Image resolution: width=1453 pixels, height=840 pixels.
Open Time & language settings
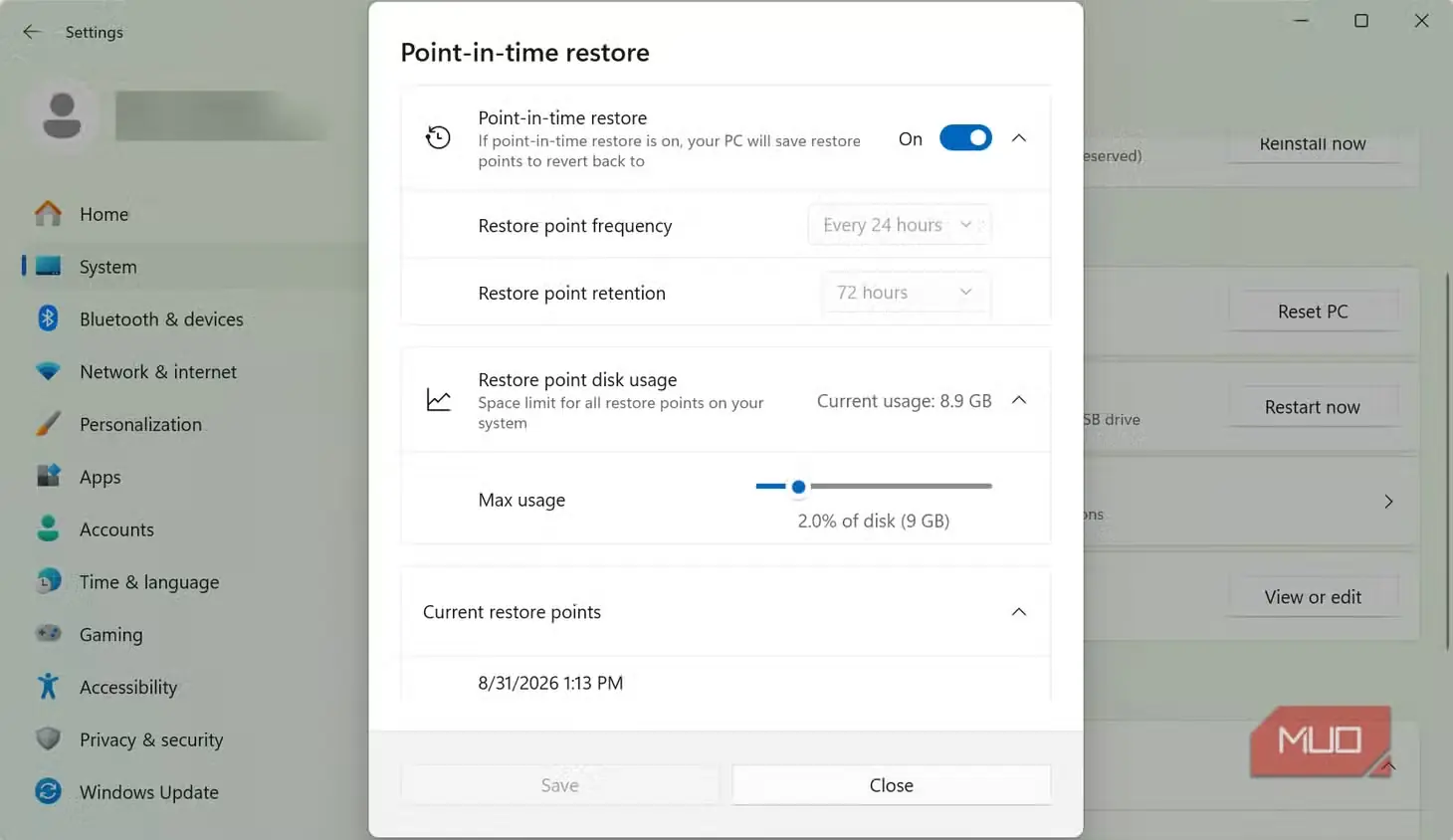coord(194,582)
